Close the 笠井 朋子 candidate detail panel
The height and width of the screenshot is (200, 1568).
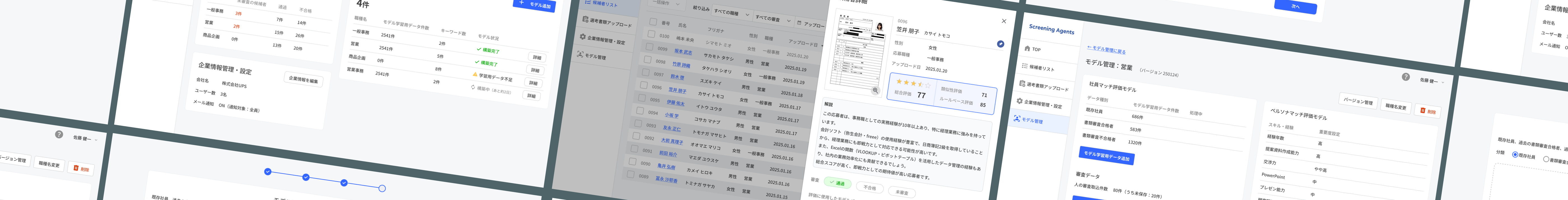click(1004, 21)
